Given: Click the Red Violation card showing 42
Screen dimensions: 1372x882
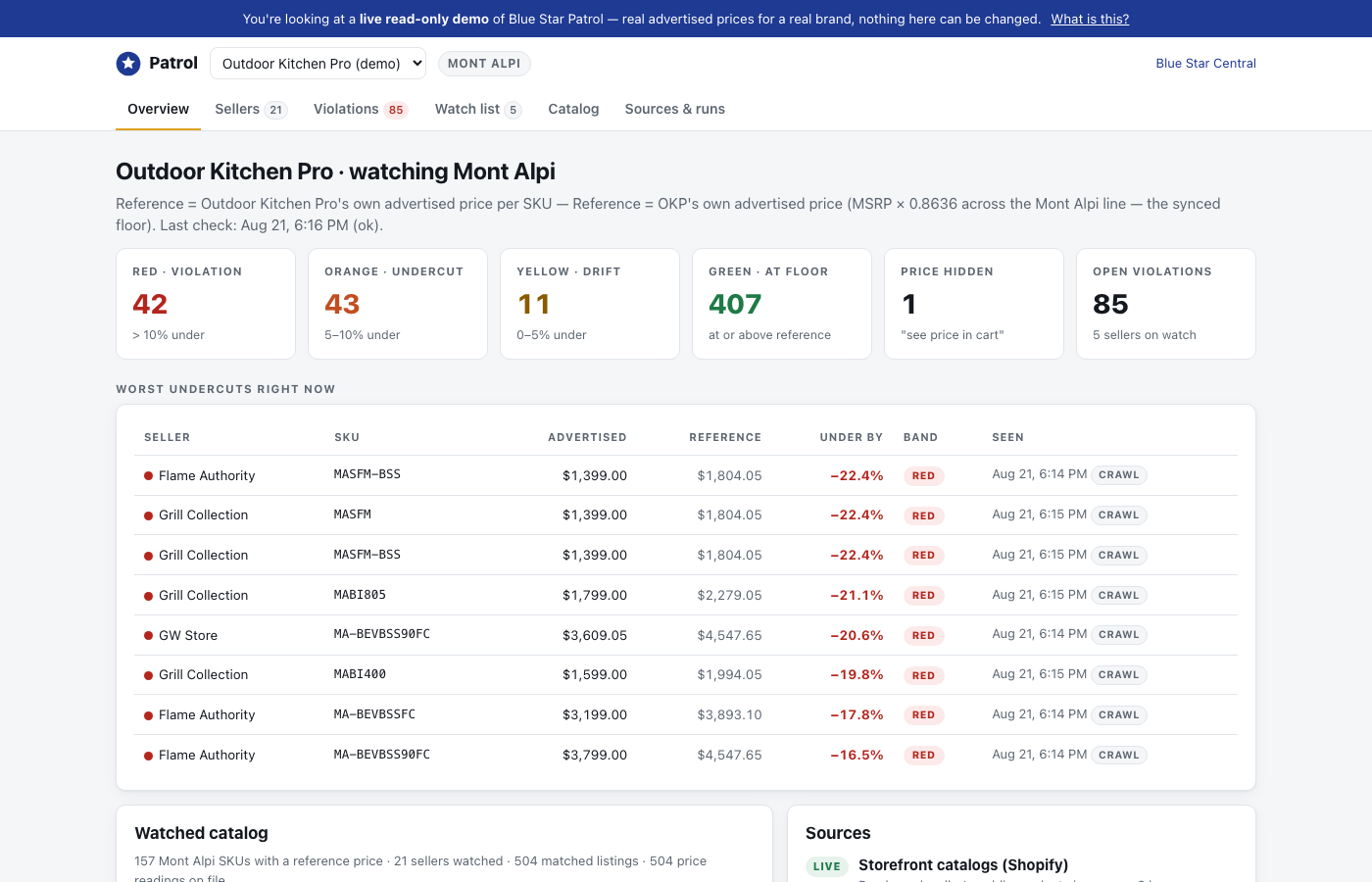Looking at the screenshot, I should pos(206,304).
